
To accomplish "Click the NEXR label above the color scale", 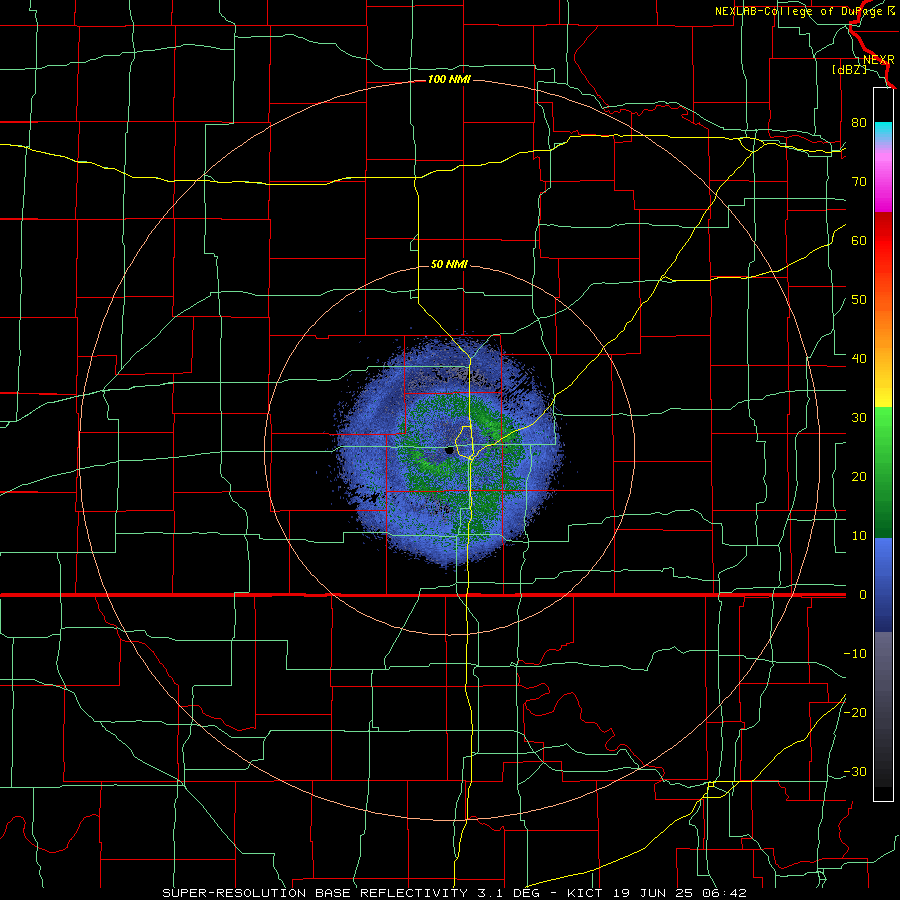I will click(878, 60).
